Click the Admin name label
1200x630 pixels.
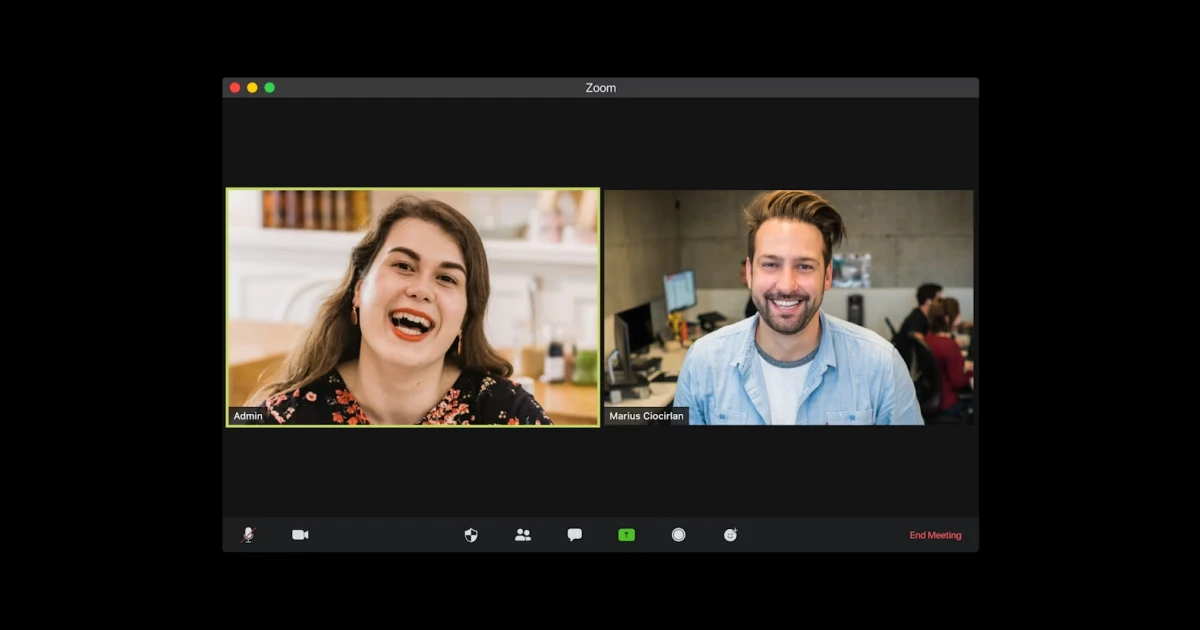[247, 416]
